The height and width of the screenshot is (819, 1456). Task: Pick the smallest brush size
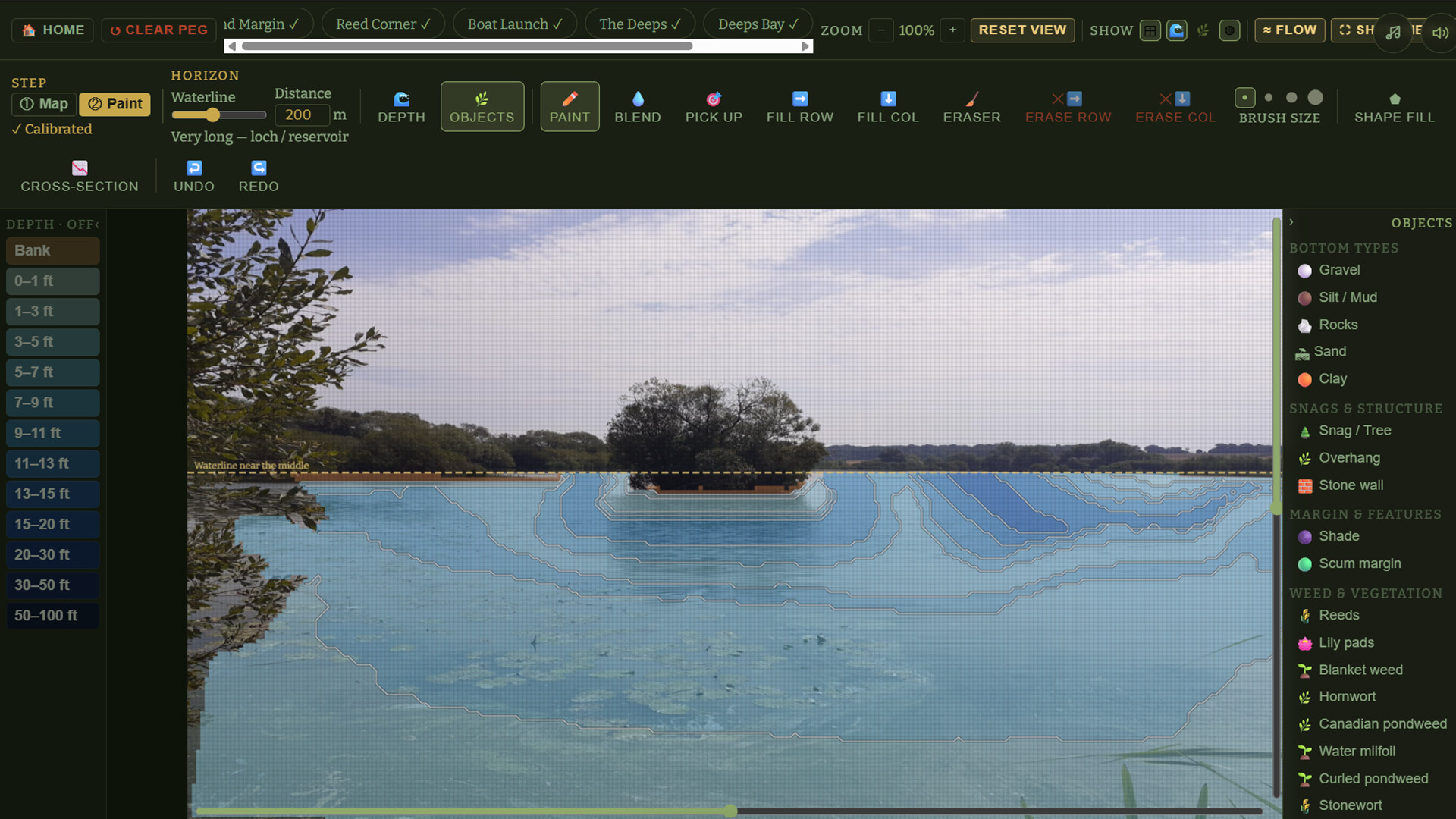(x=1244, y=98)
